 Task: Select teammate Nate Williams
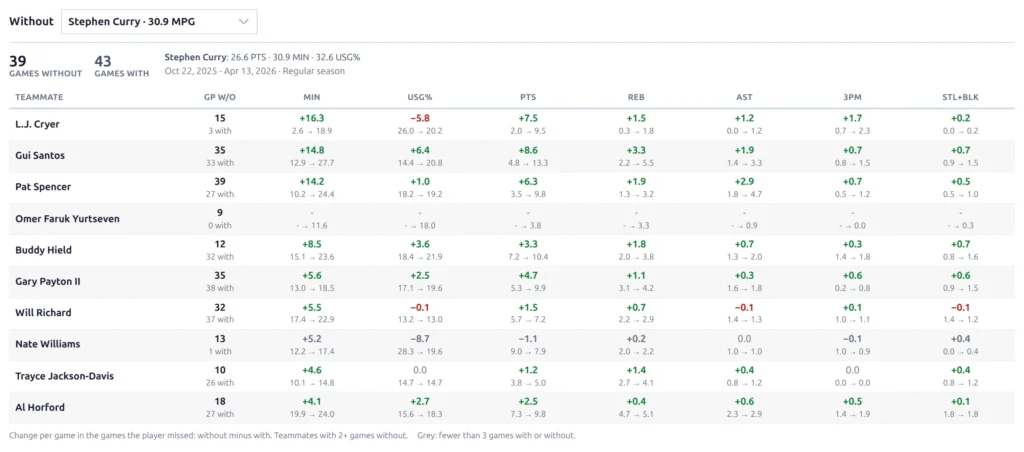(x=47, y=344)
